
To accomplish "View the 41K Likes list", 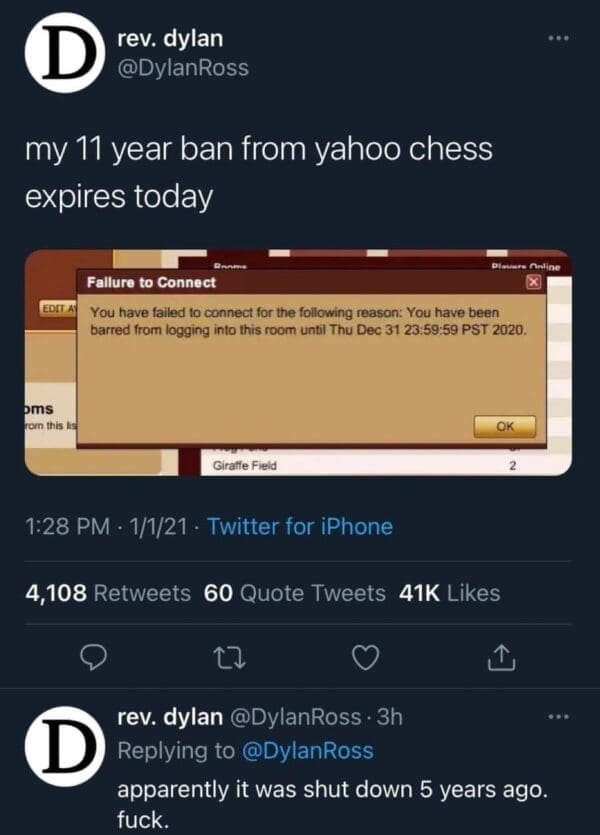I will (x=449, y=593).
